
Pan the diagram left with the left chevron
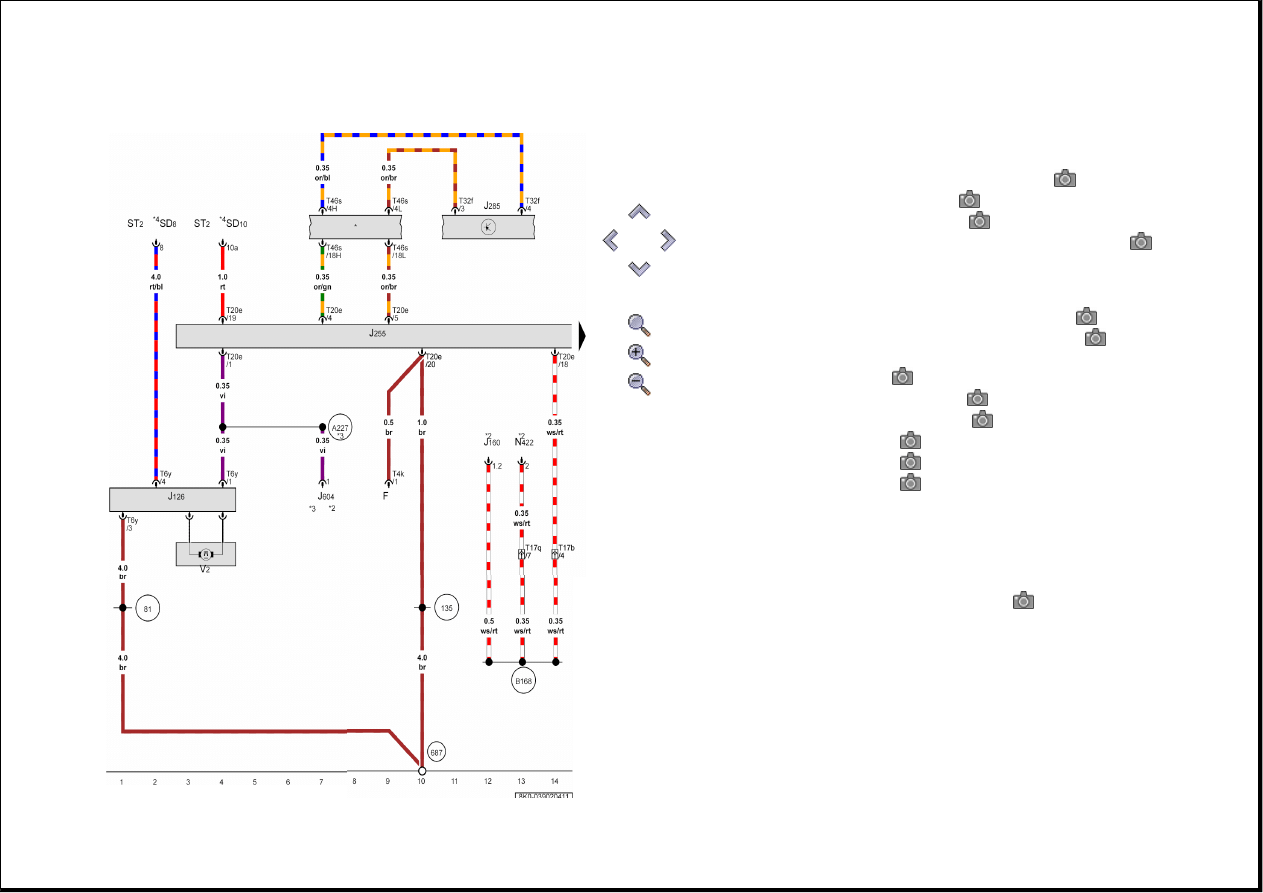pyautogui.click(x=611, y=240)
